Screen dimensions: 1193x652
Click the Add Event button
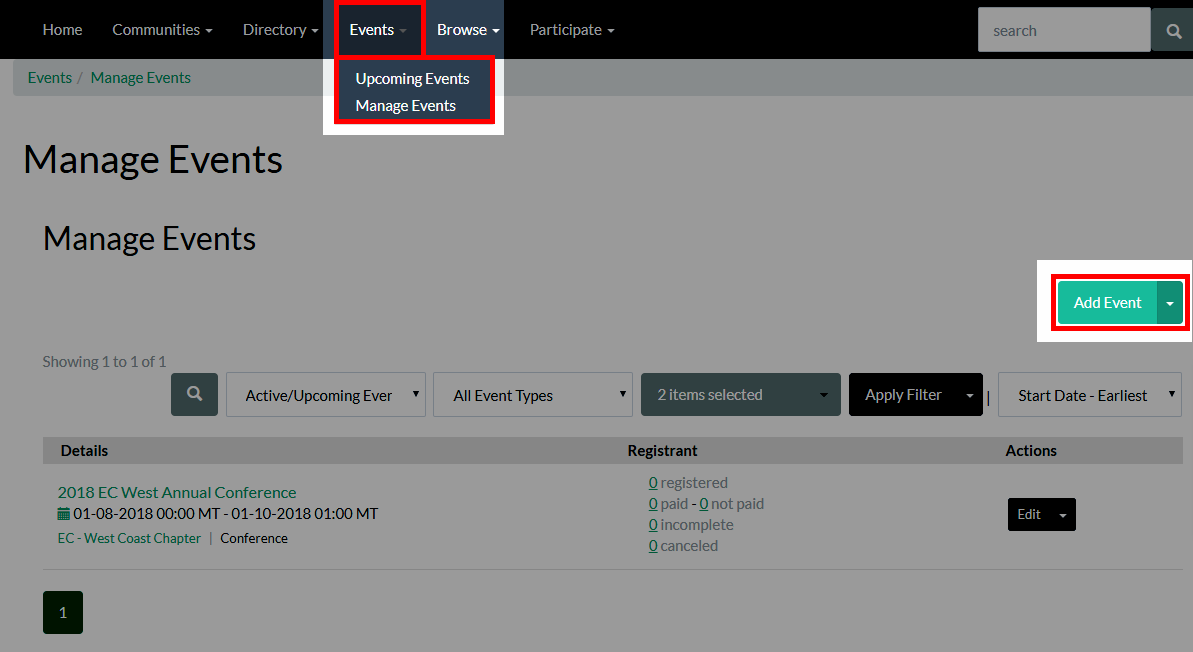[1107, 303]
